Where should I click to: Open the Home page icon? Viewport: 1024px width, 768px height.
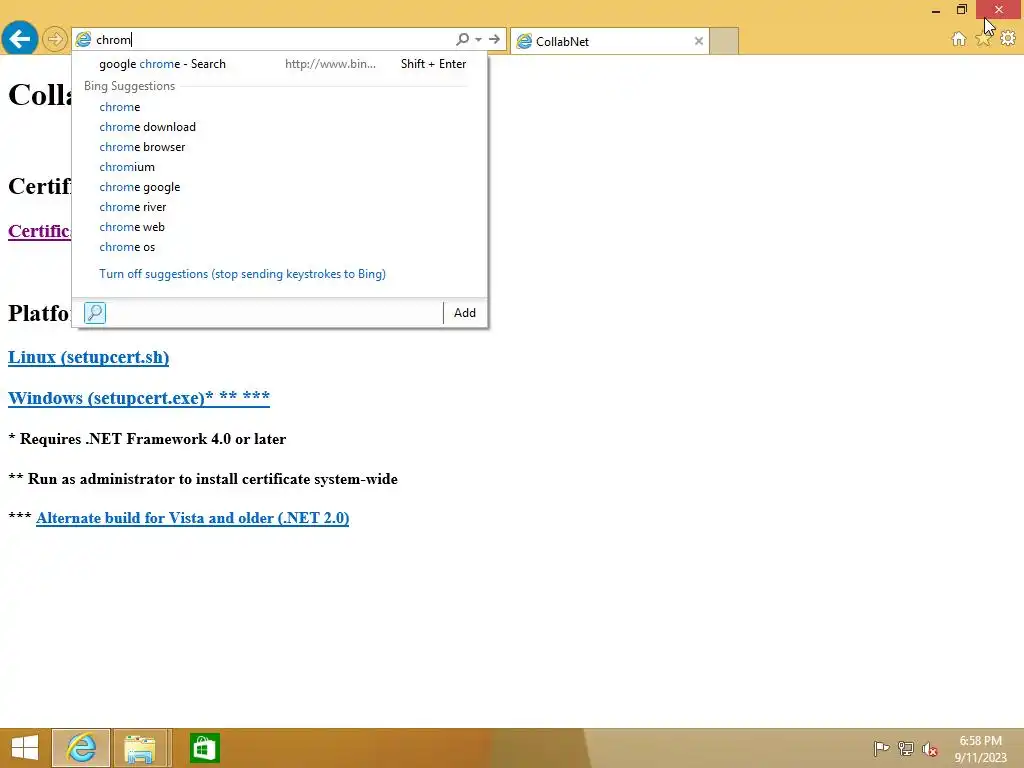point(959,39)
